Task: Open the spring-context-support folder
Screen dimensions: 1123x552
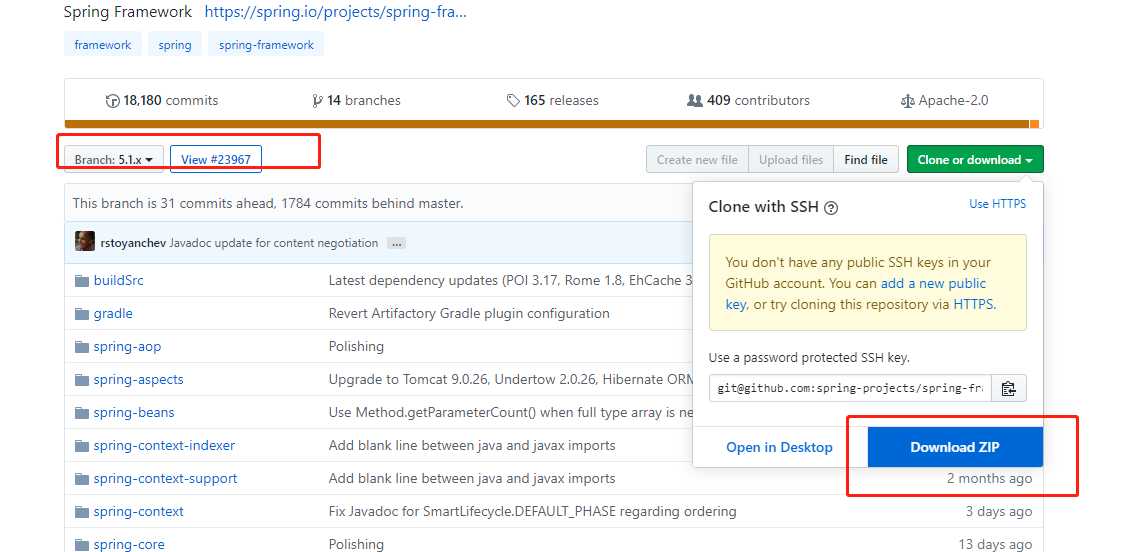Action: [165, 478]
